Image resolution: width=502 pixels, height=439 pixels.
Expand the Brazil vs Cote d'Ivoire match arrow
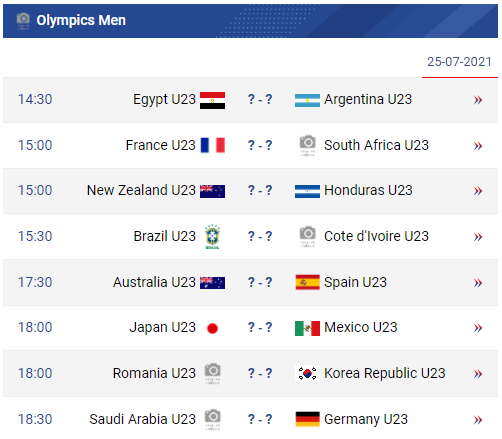click(478, 237)
